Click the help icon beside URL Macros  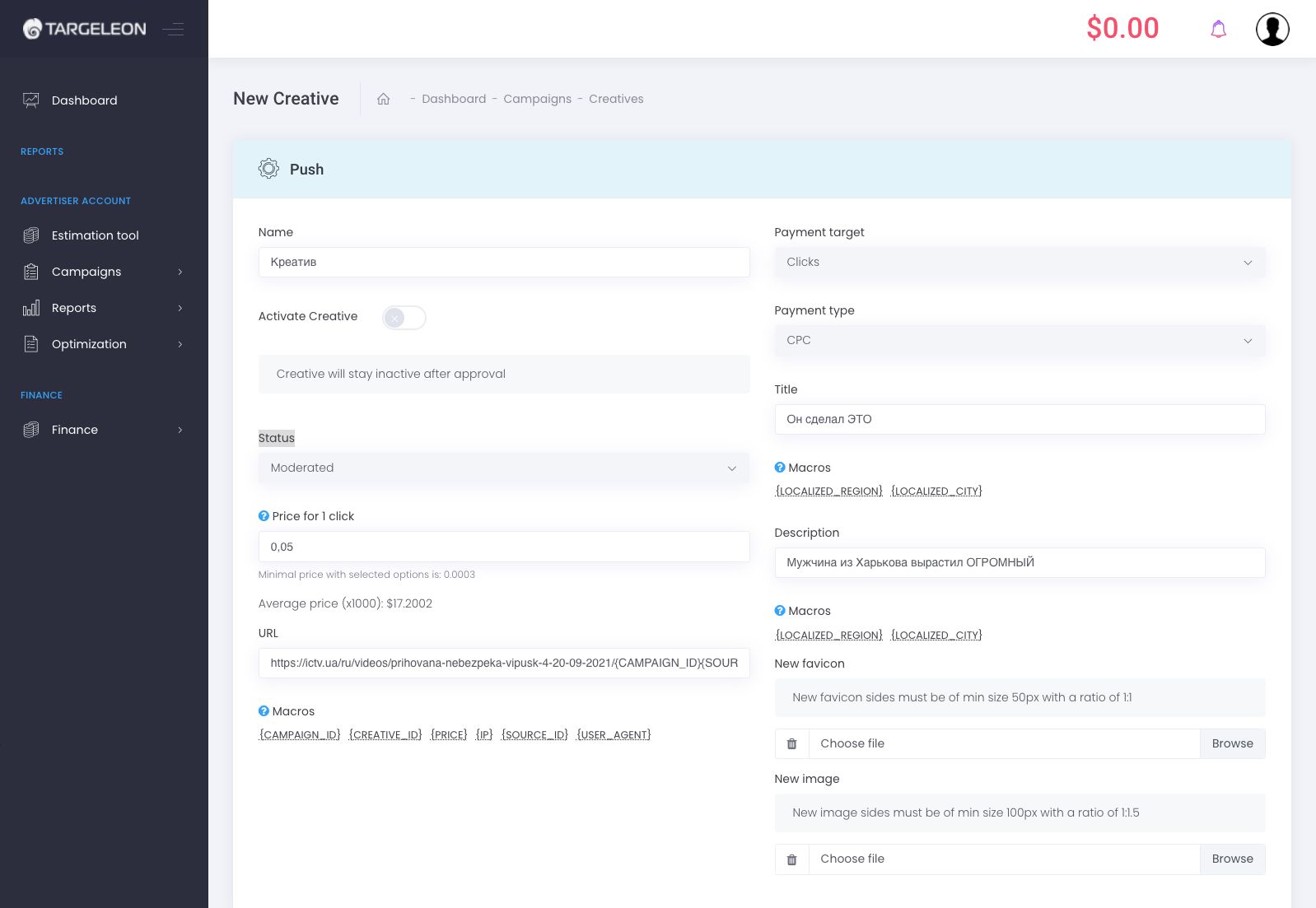point(264,711)
